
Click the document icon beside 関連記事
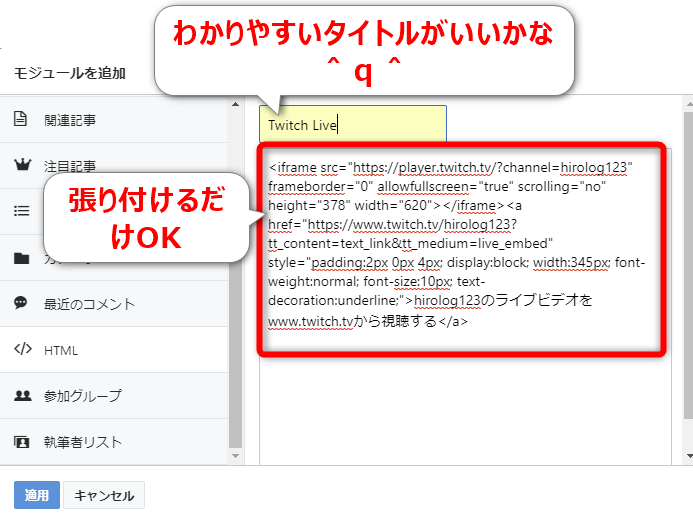(20, 119)
